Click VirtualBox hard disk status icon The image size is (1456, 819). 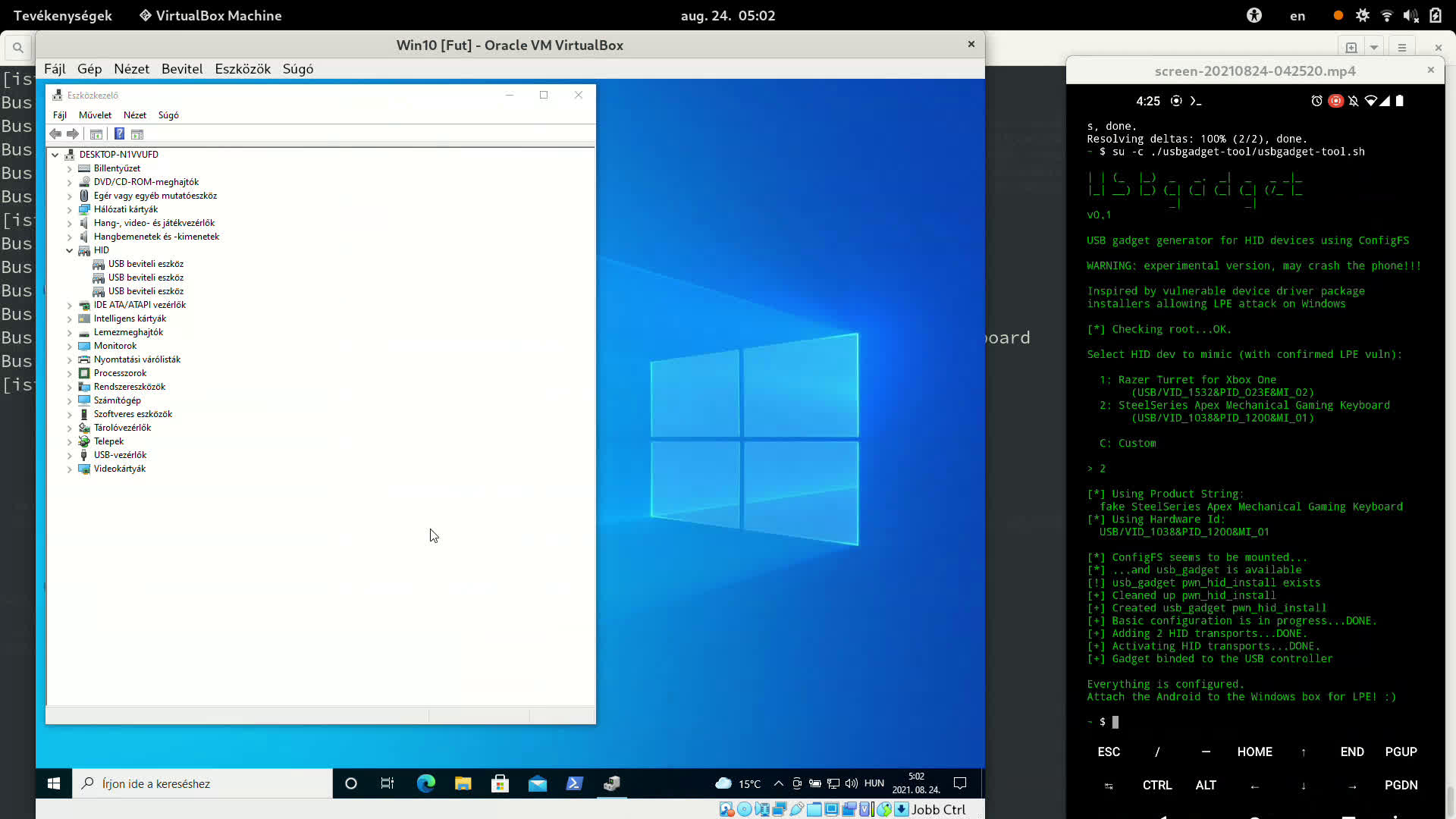click(x=726, y=809)
